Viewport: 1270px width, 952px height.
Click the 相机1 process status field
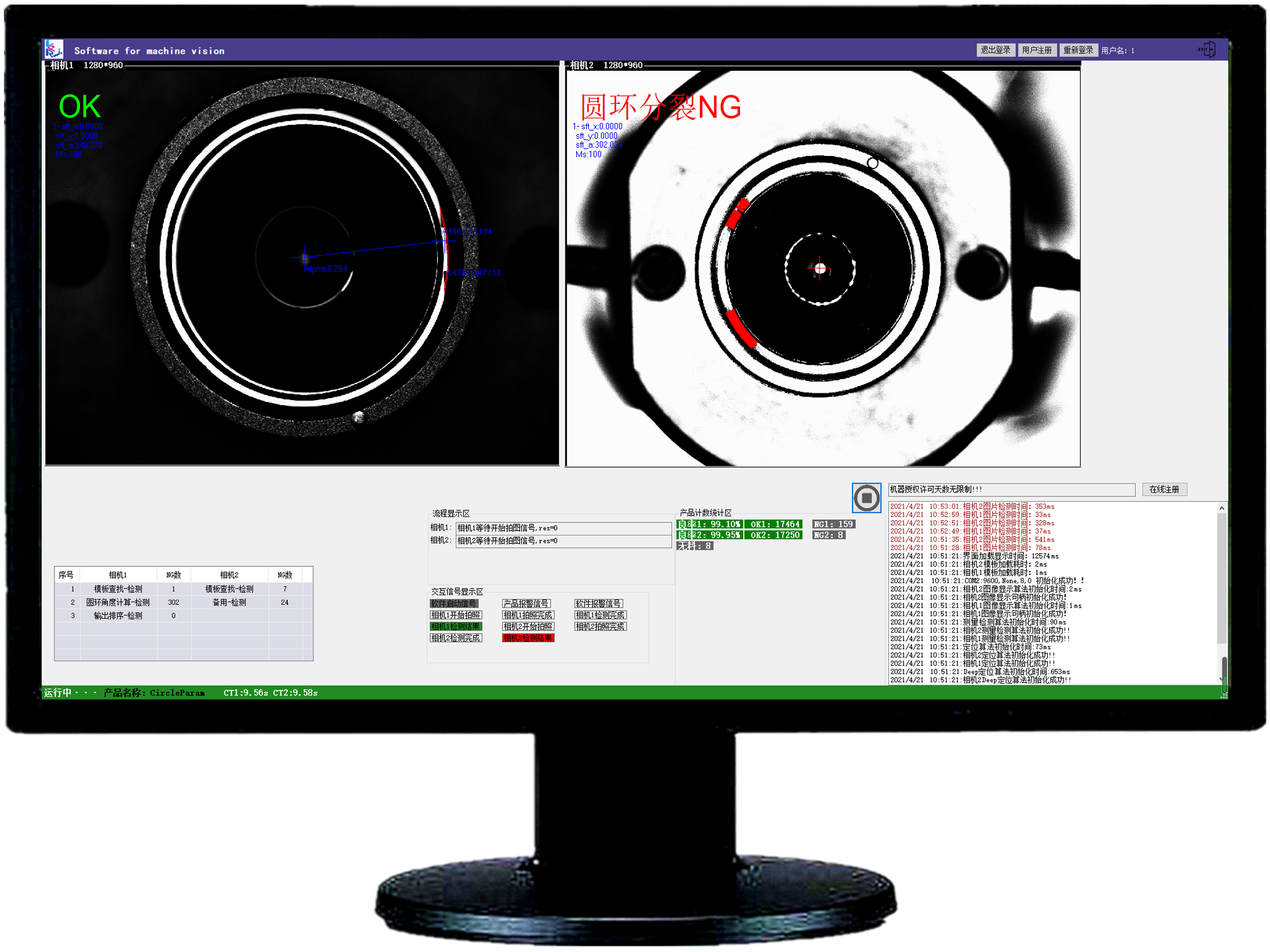pyautogui.click(x=563, y=528)
